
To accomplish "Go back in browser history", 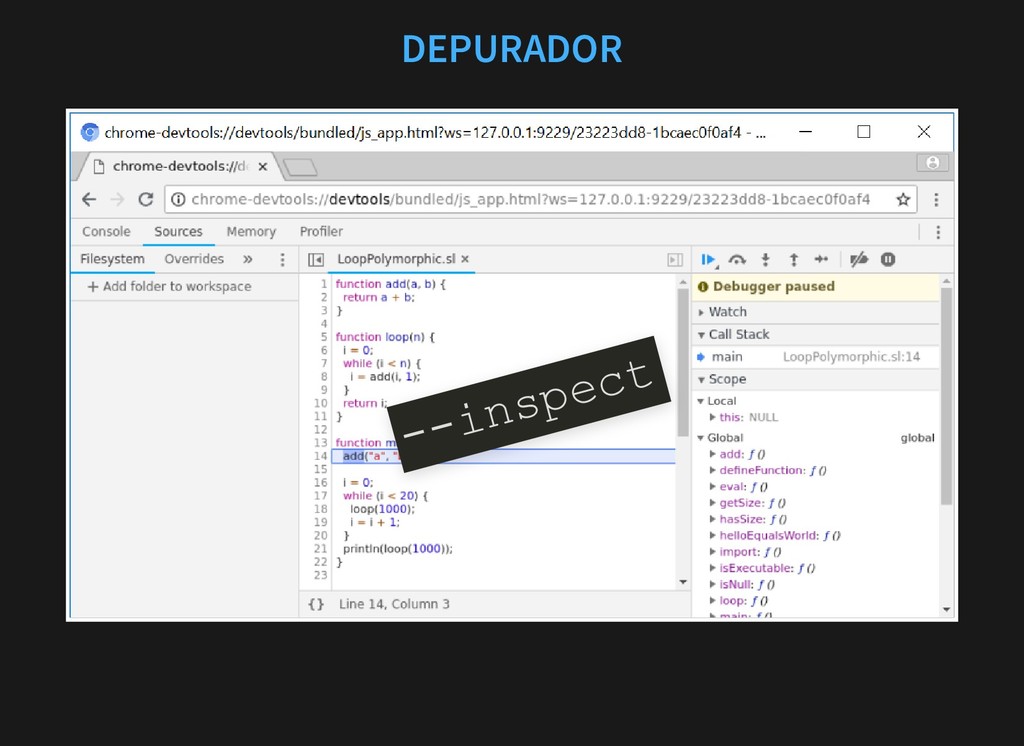I will click(89, 199).
